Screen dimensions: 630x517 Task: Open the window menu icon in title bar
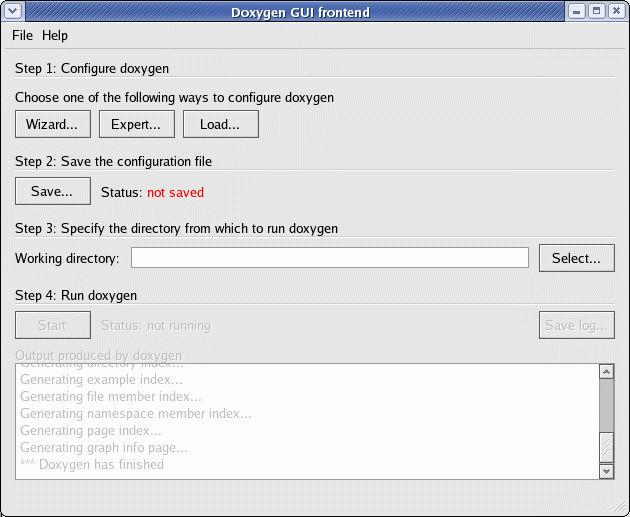(x=11, y=11)
